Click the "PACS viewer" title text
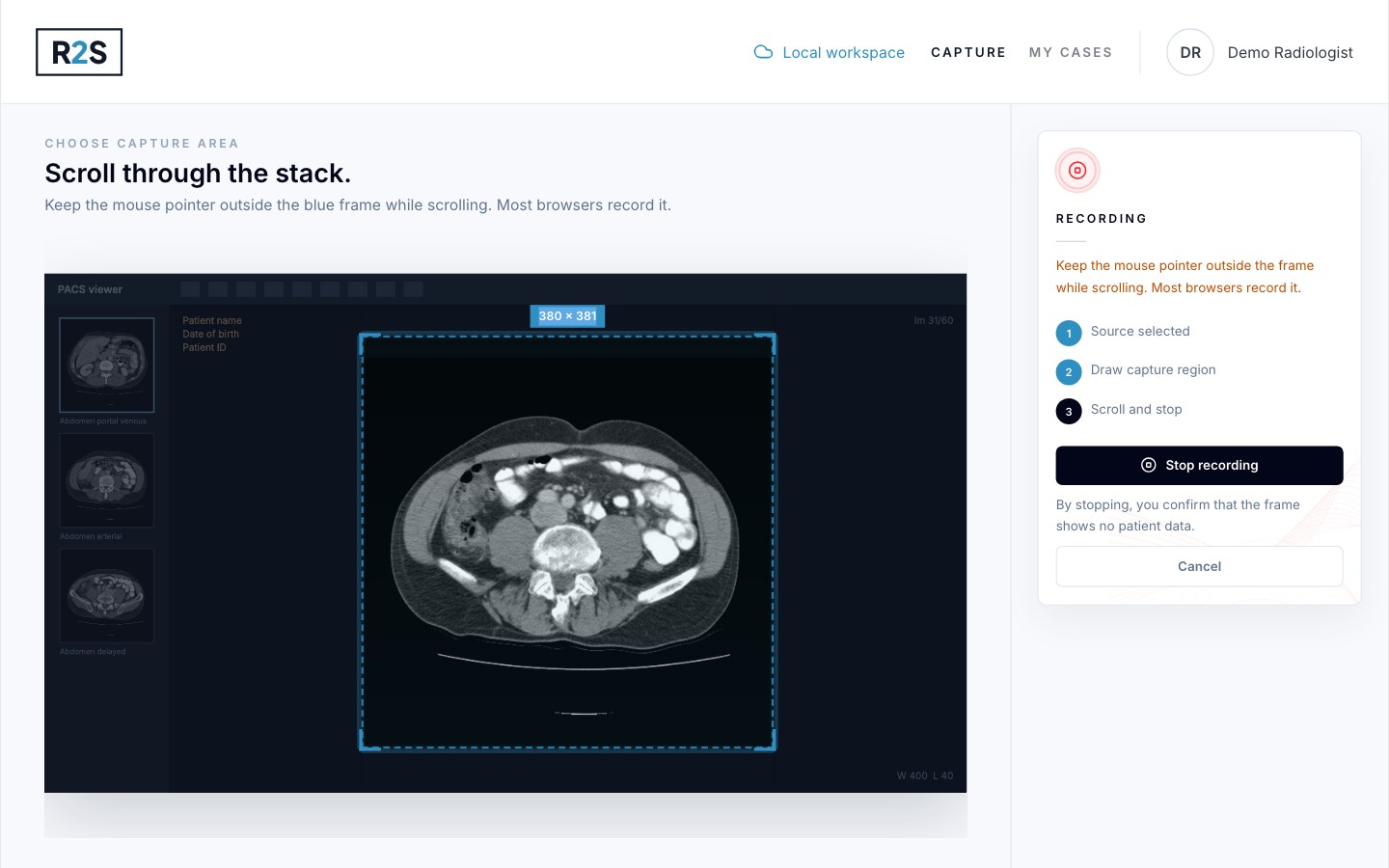This screenshot has width=1389, height=868. click(90, 289)
